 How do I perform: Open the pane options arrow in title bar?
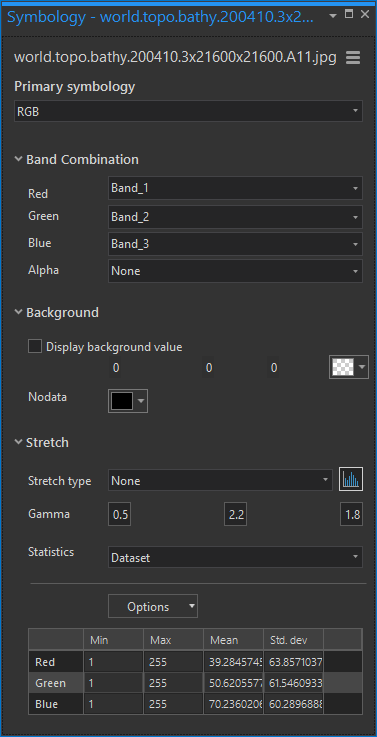coord(333,15)
